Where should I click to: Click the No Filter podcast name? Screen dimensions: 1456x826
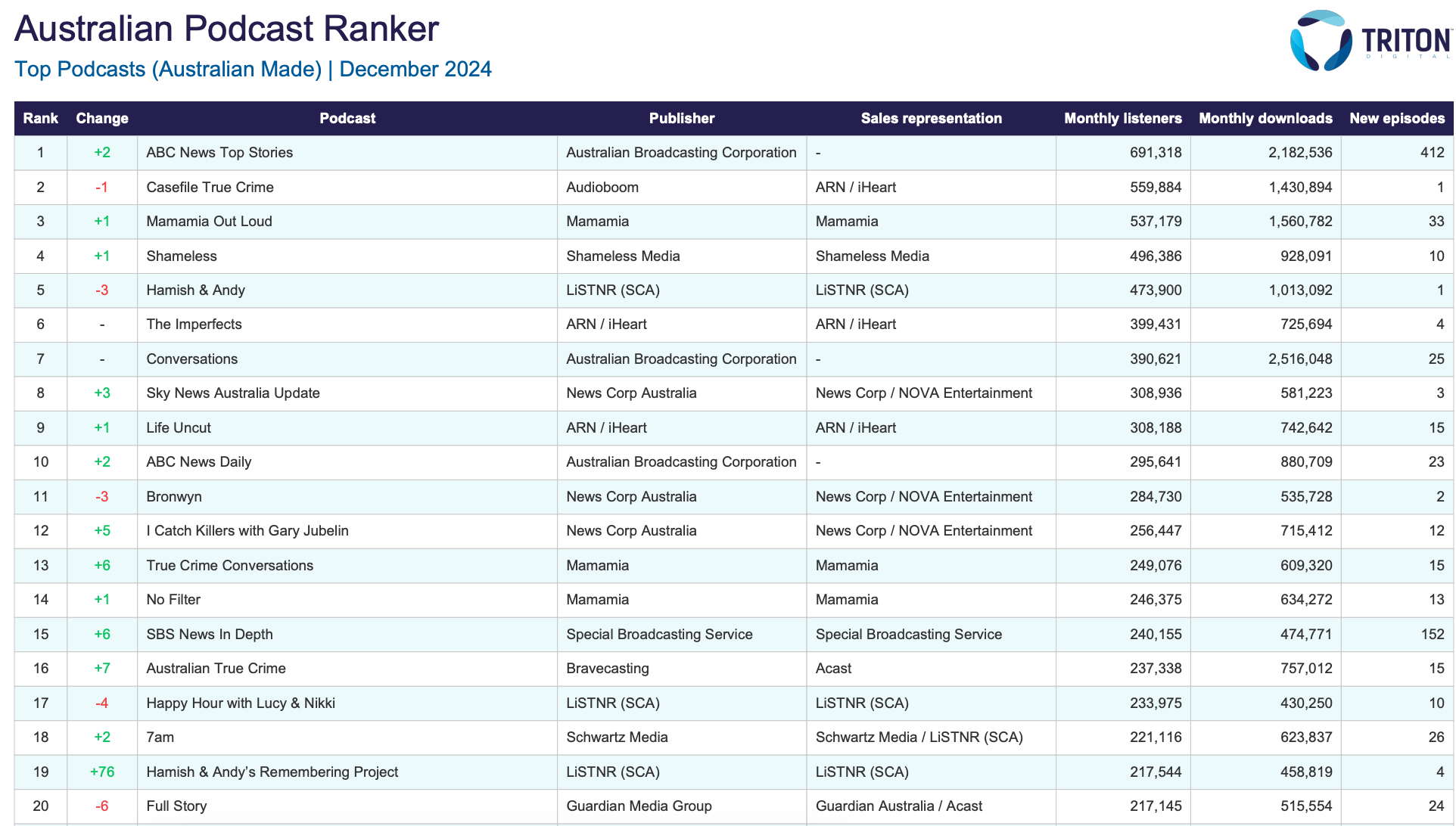pos(173,600)
